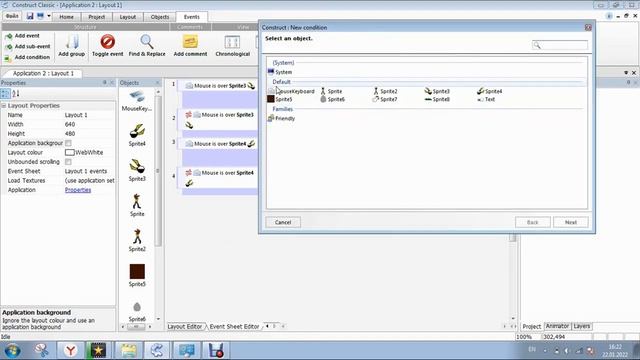The width and height of the screenshot is (640, 360).
Task: Select Sprite5 in the dialog
Action: point(280,99)
